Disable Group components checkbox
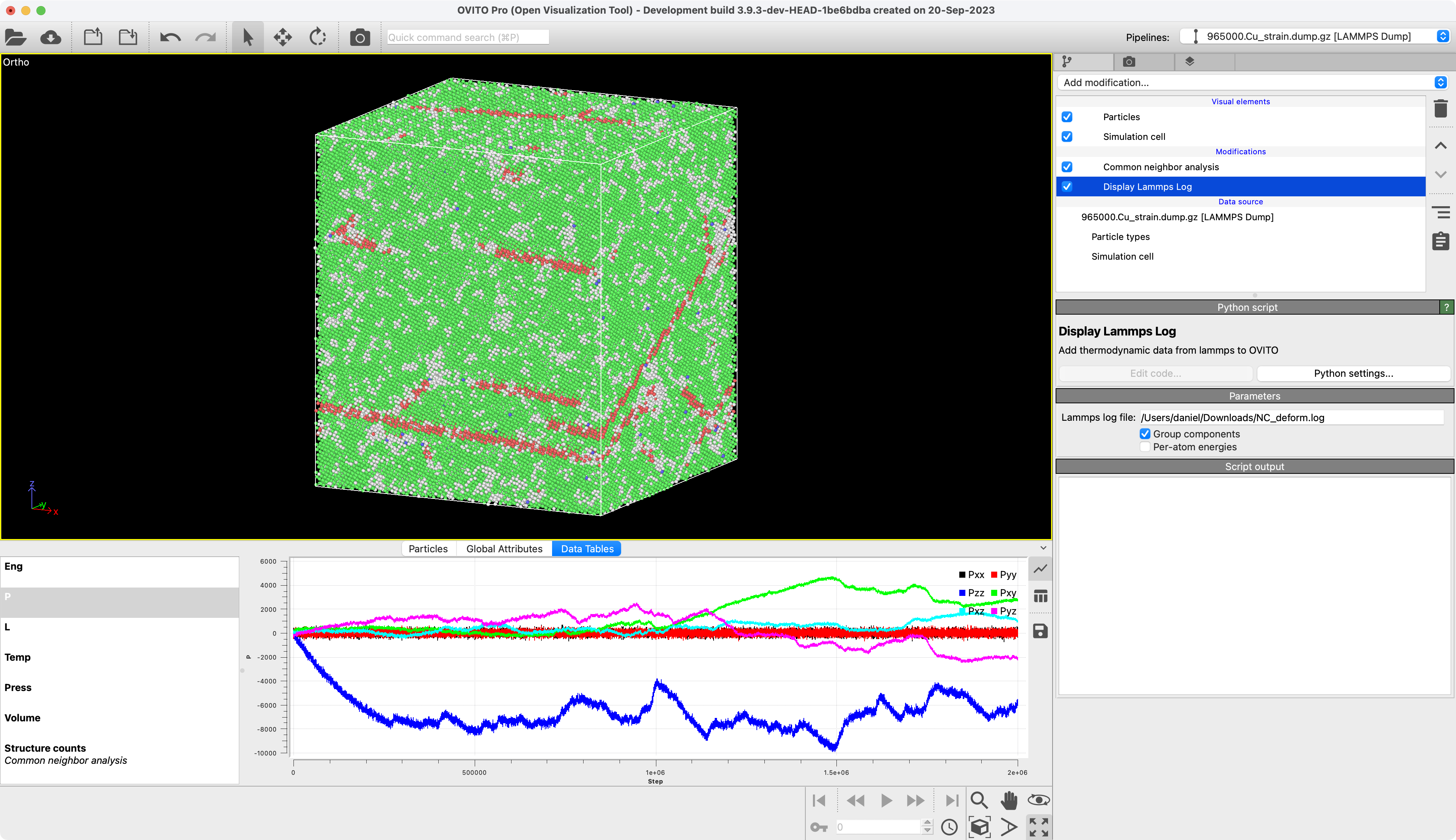The width and height of the screenshot is (1456, 840). pyautogui.click(x=1145, y=434)
